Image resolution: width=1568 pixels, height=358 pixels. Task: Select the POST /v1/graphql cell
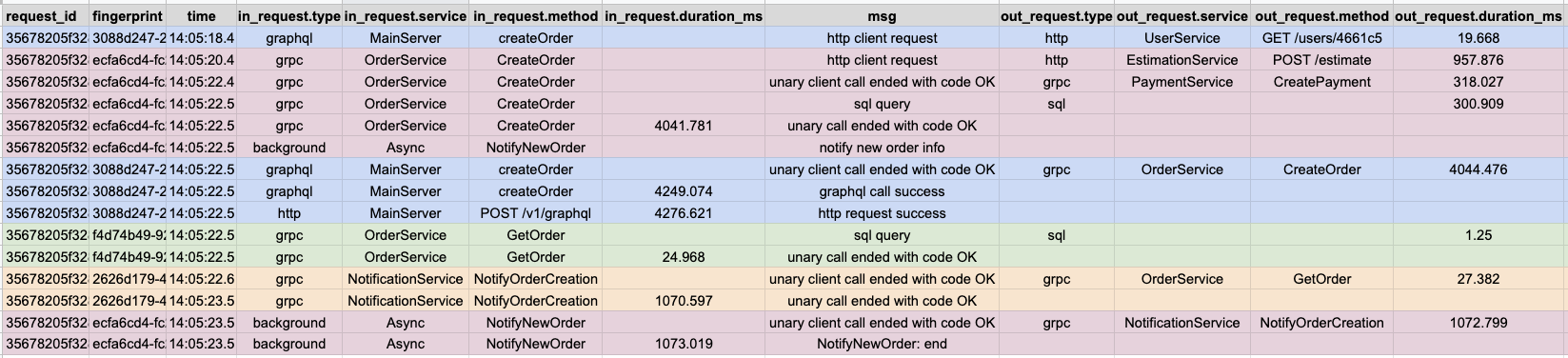[x=536, y=213]
